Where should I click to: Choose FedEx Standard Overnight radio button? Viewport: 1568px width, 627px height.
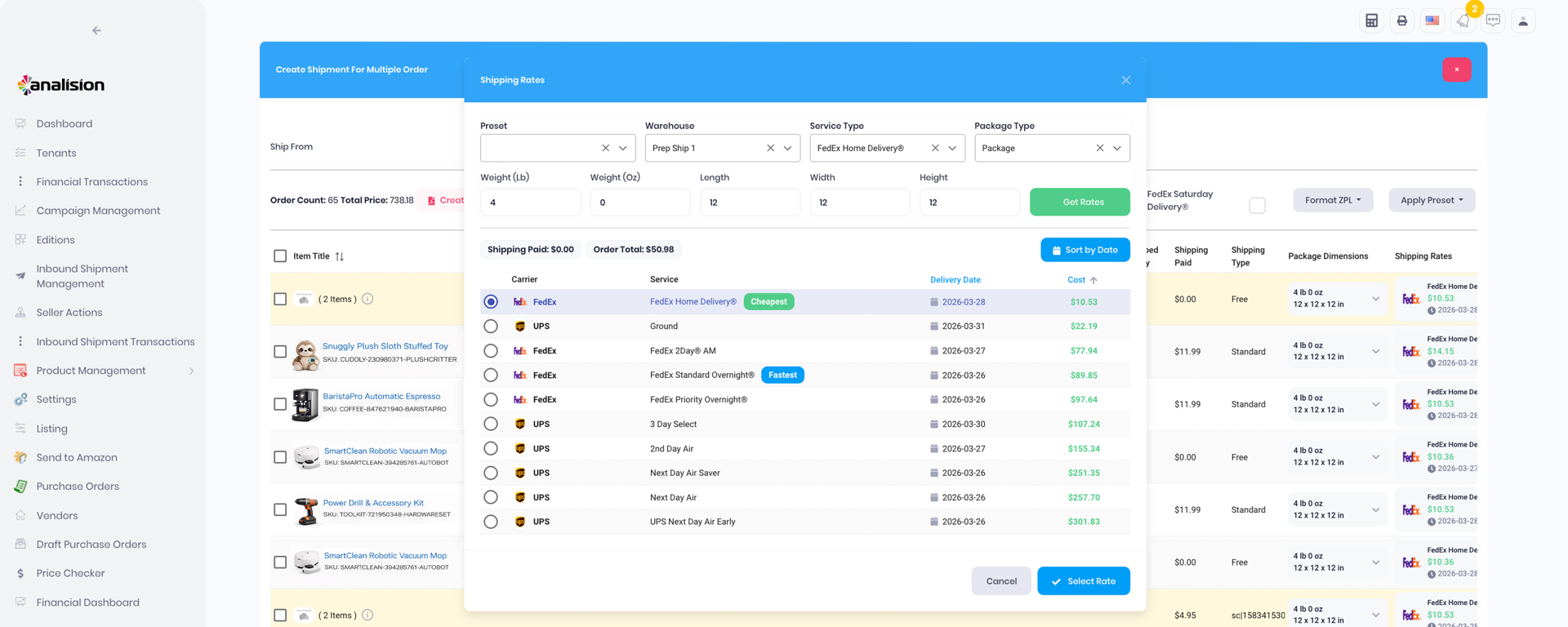pyautogui.click(x=491, y=376)
